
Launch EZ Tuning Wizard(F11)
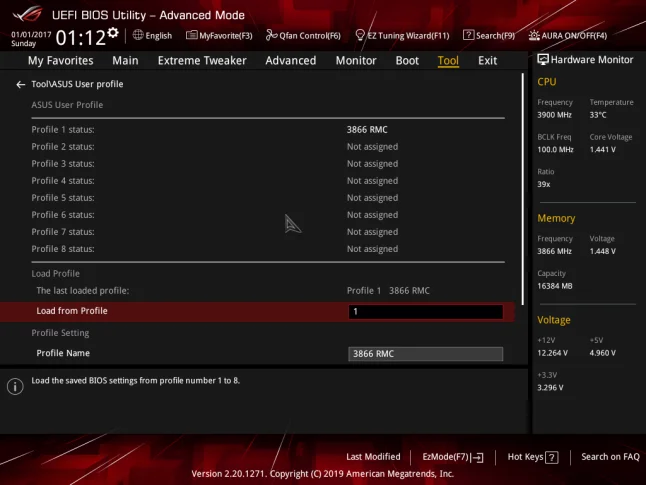pos(402,35)
